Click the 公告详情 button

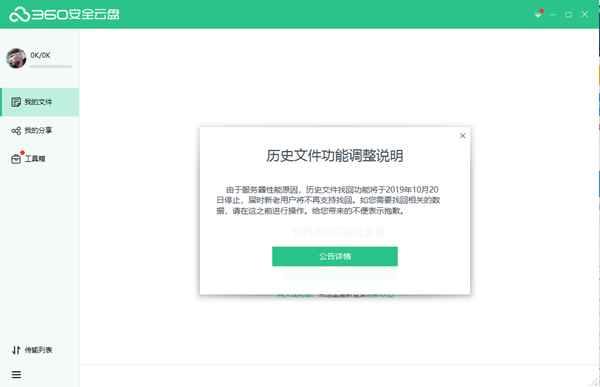pos(335,256)
